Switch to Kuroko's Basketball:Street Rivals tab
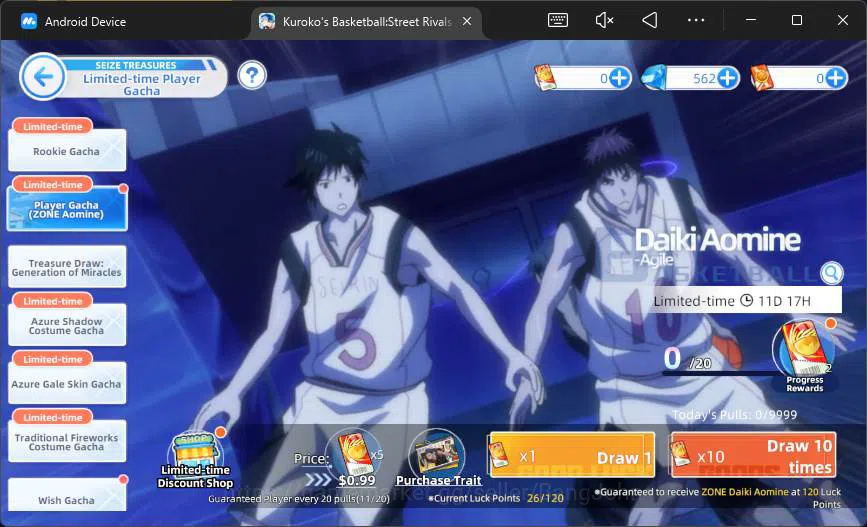 pos(367,22)
